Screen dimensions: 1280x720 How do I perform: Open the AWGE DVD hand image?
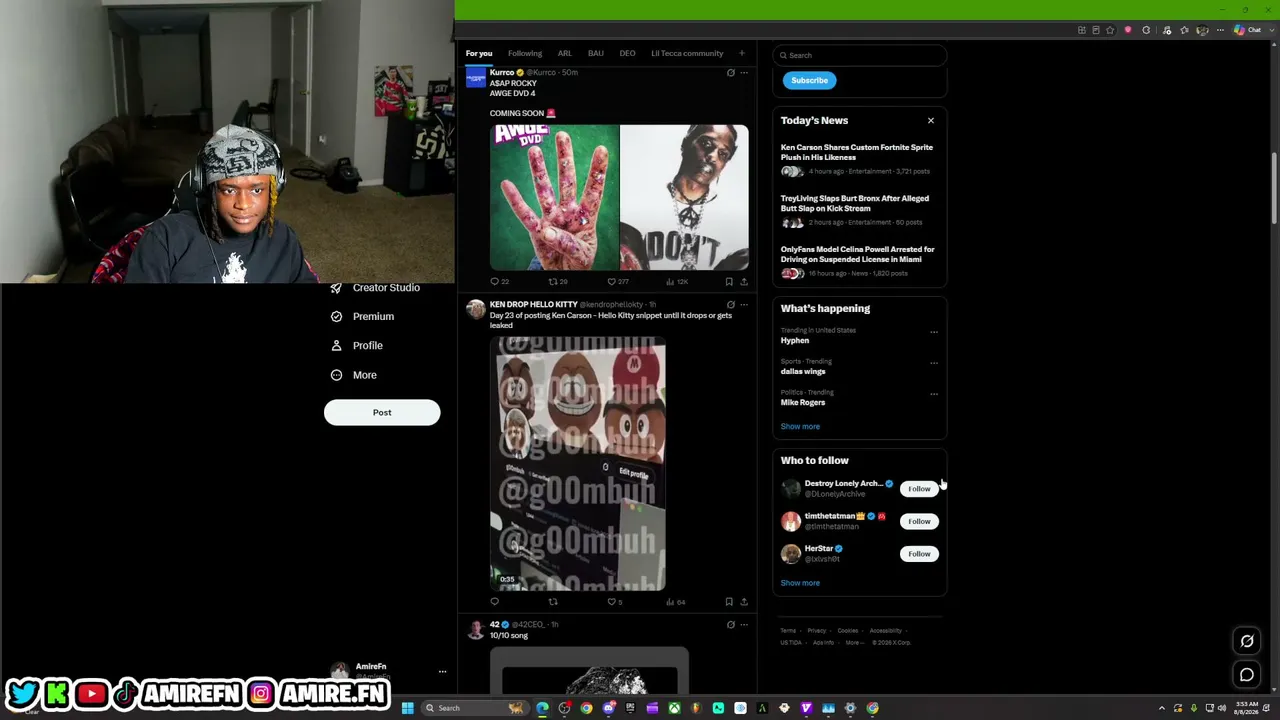pos(554,197)
